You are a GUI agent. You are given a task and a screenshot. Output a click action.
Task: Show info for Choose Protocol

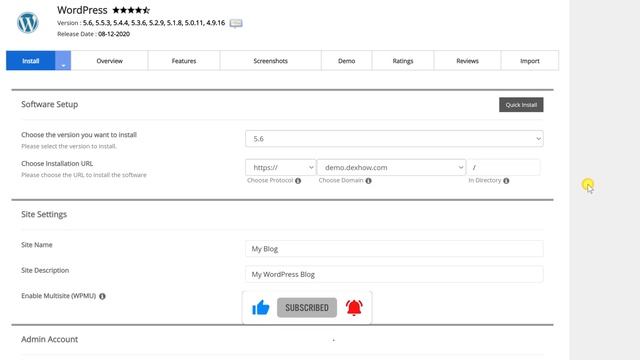(298, 181)
